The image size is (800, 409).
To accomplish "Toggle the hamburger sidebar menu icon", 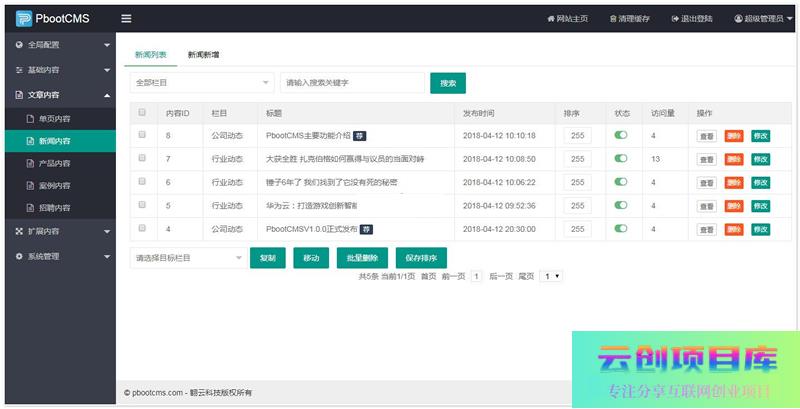I will click(126, 18).
